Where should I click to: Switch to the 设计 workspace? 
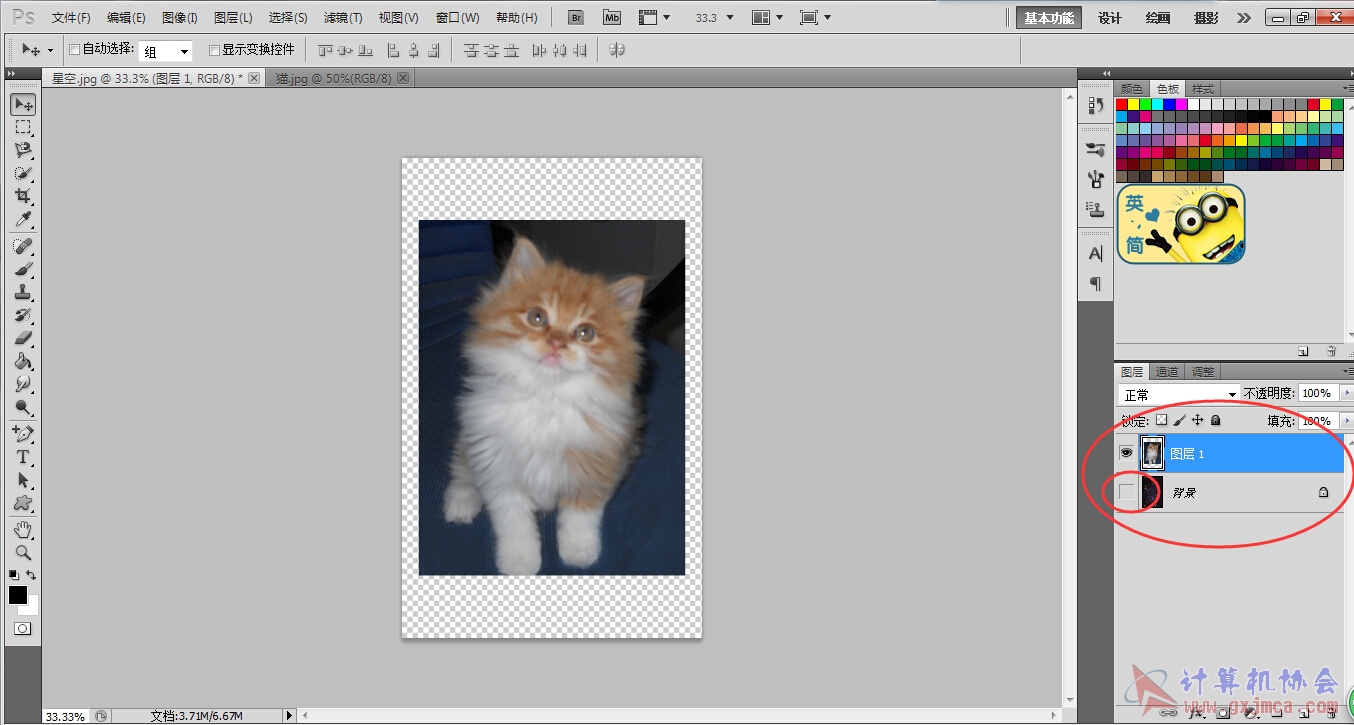pos(1110,18)
